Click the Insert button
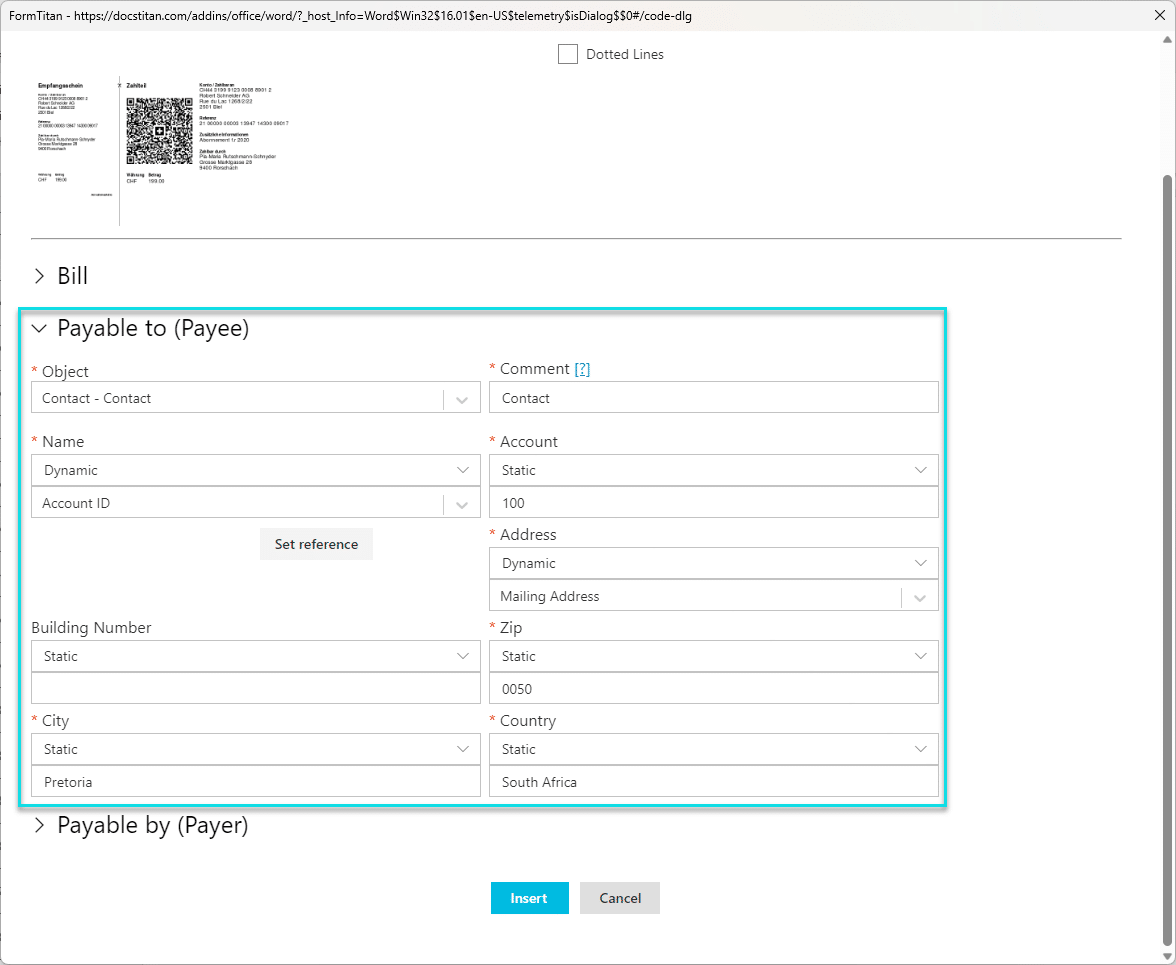Viewport: 1176px width, 965px height. [x=529, y=898]
